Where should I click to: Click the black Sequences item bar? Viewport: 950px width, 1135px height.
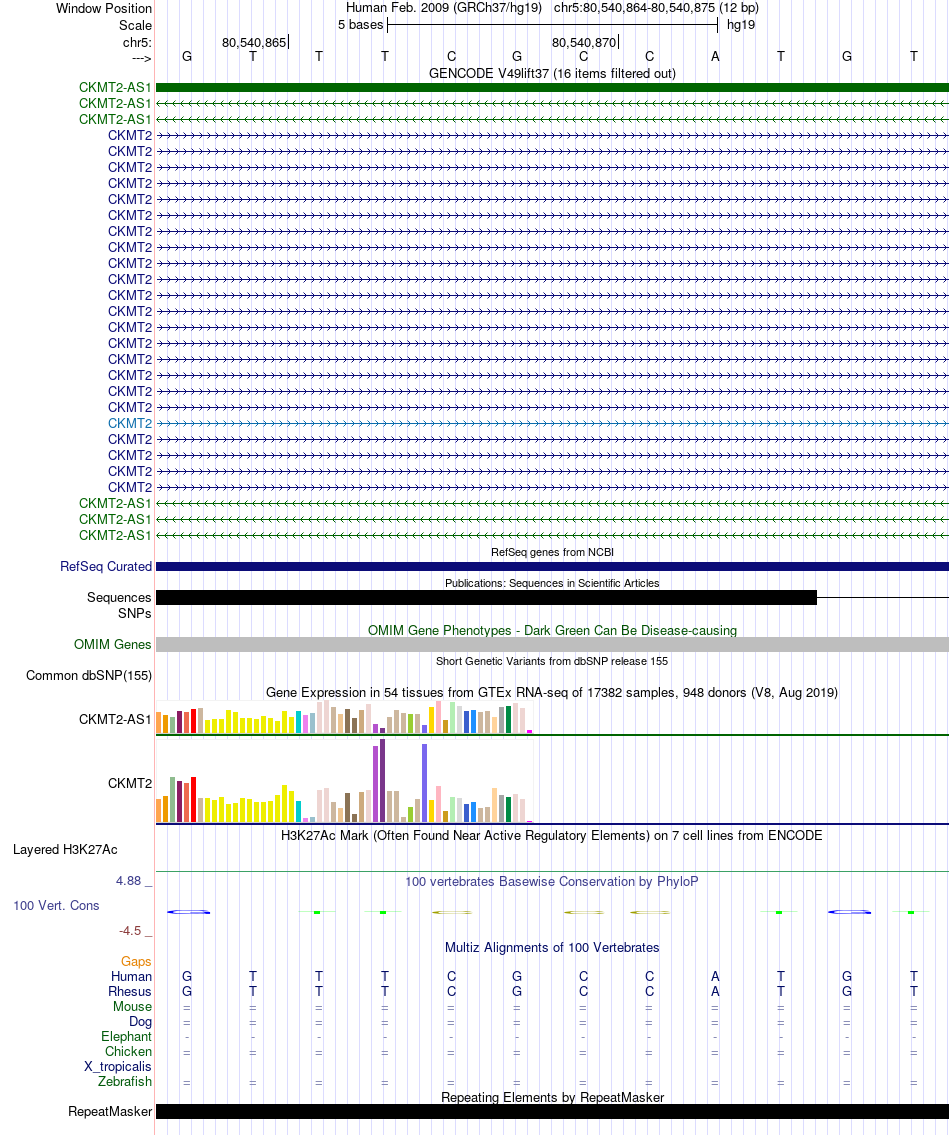(487, 598)
